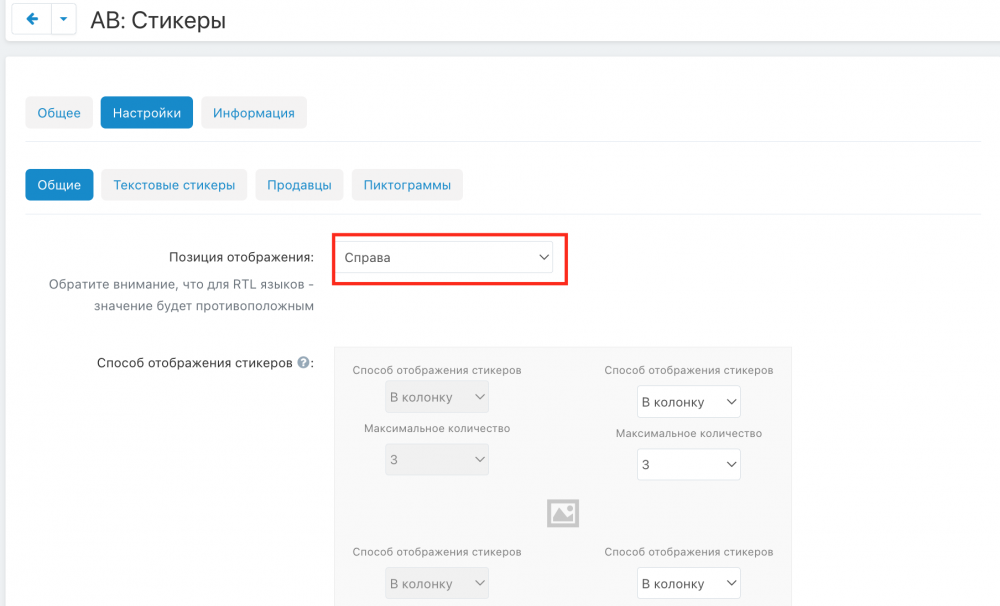Switch to the top-level Общее tab
This screenshot has width=1000, height=606.
pyautogui.click(x=59, y=113)
